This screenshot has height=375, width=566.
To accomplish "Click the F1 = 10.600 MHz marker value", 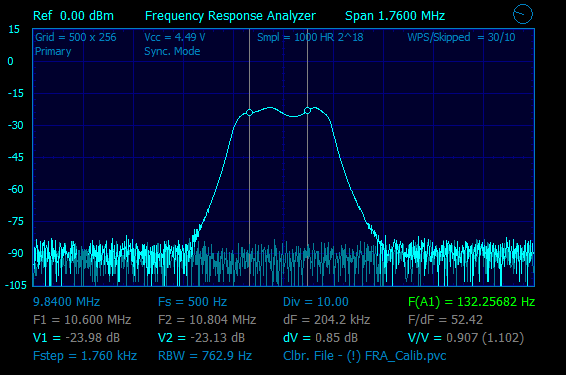I will tap(82, 320).
